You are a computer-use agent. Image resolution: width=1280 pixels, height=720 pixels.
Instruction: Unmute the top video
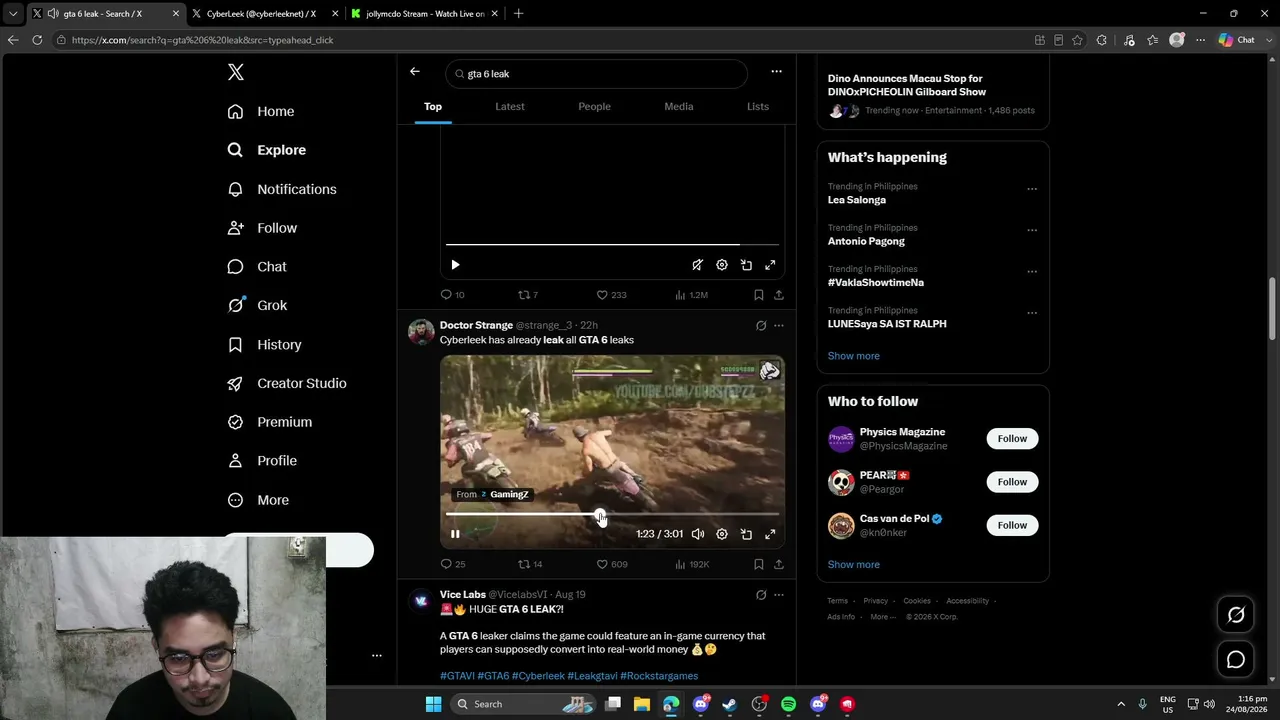pyautogui.click(x=697, y=265)
